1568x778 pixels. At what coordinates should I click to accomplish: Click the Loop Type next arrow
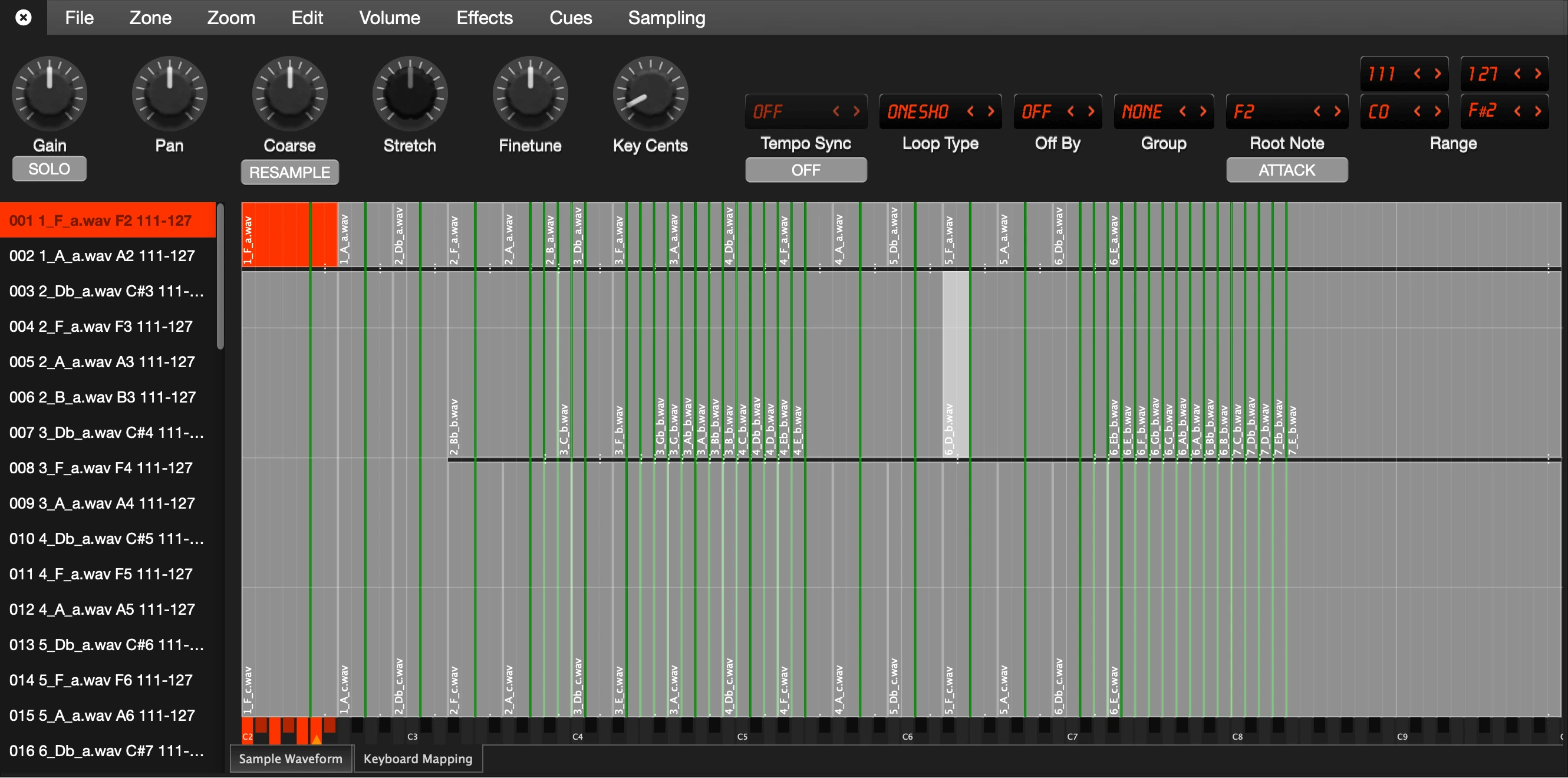991,111
